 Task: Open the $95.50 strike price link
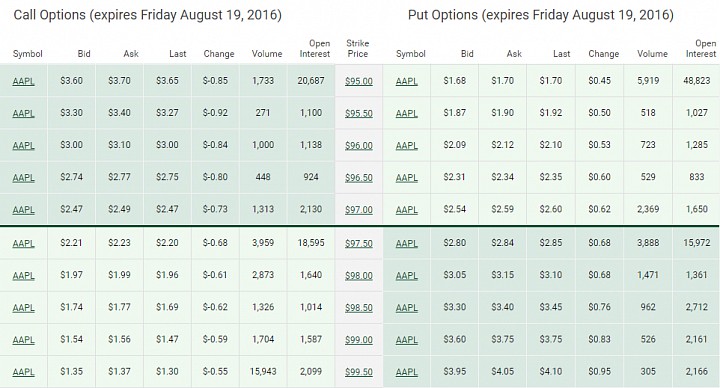pyautogui.click(x=359, y=113)
